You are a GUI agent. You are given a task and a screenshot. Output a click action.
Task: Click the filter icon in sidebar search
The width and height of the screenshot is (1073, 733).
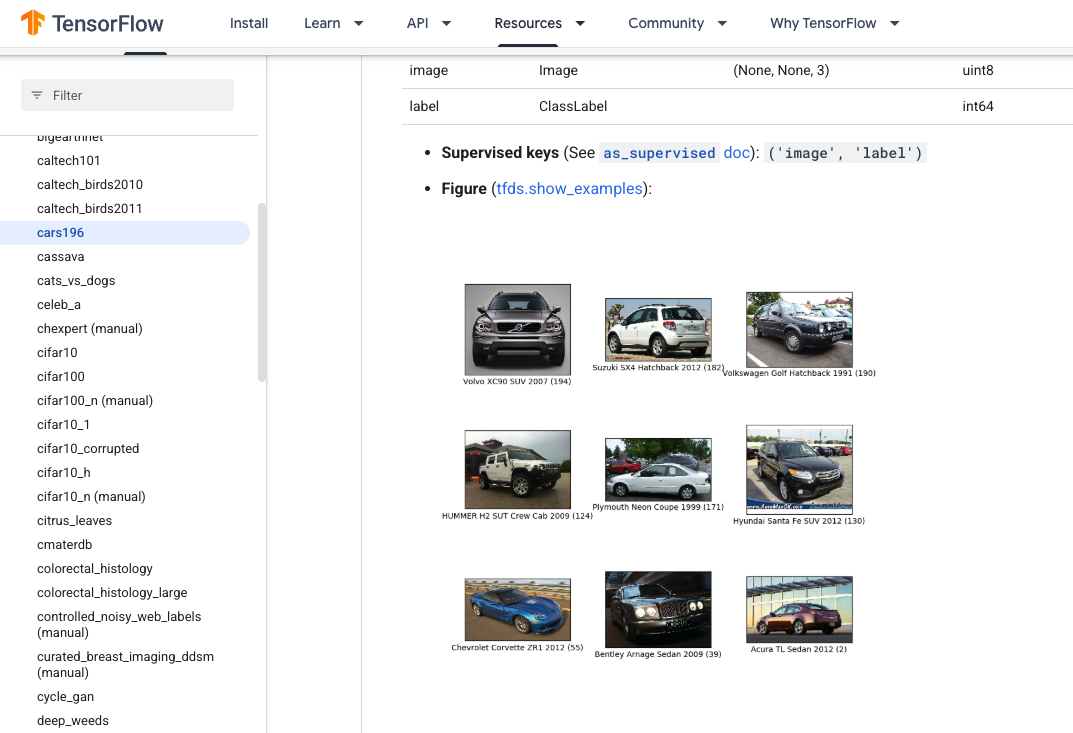pos(37,95)
